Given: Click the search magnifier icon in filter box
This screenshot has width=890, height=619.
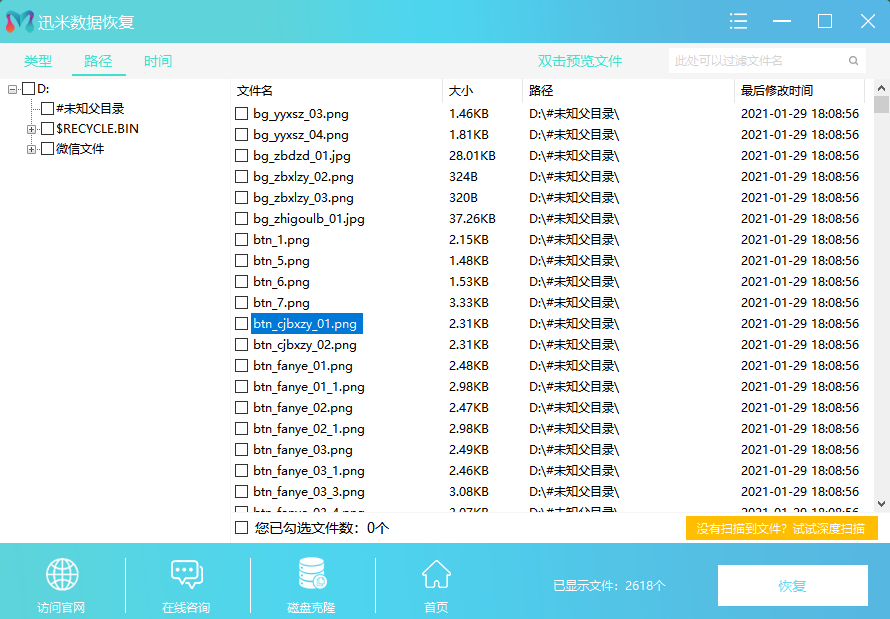Looking at the screenshot, I should [x=853, y=61].
